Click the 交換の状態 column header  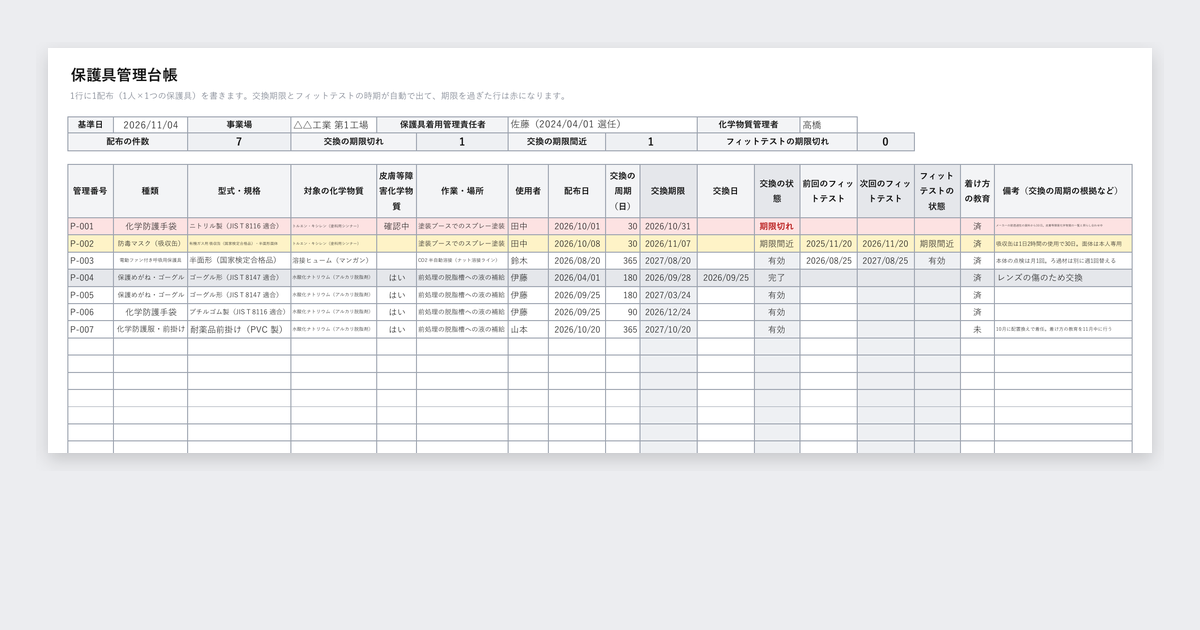click(777, 190)
